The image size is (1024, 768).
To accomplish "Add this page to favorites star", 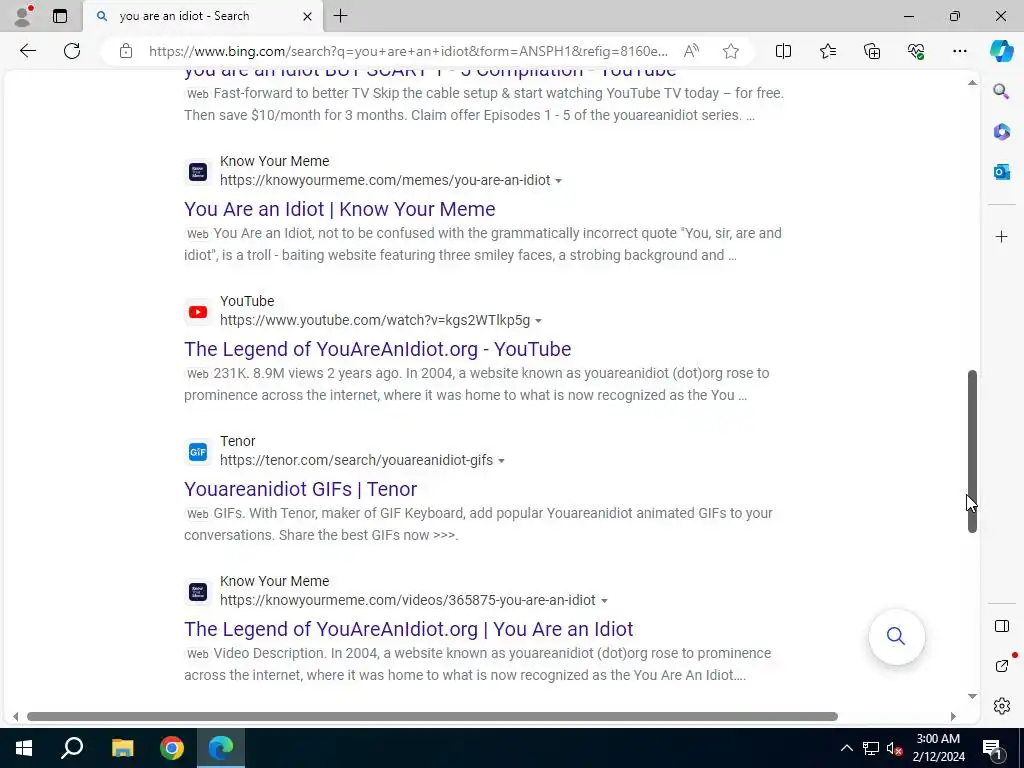I will pos(731,51).
